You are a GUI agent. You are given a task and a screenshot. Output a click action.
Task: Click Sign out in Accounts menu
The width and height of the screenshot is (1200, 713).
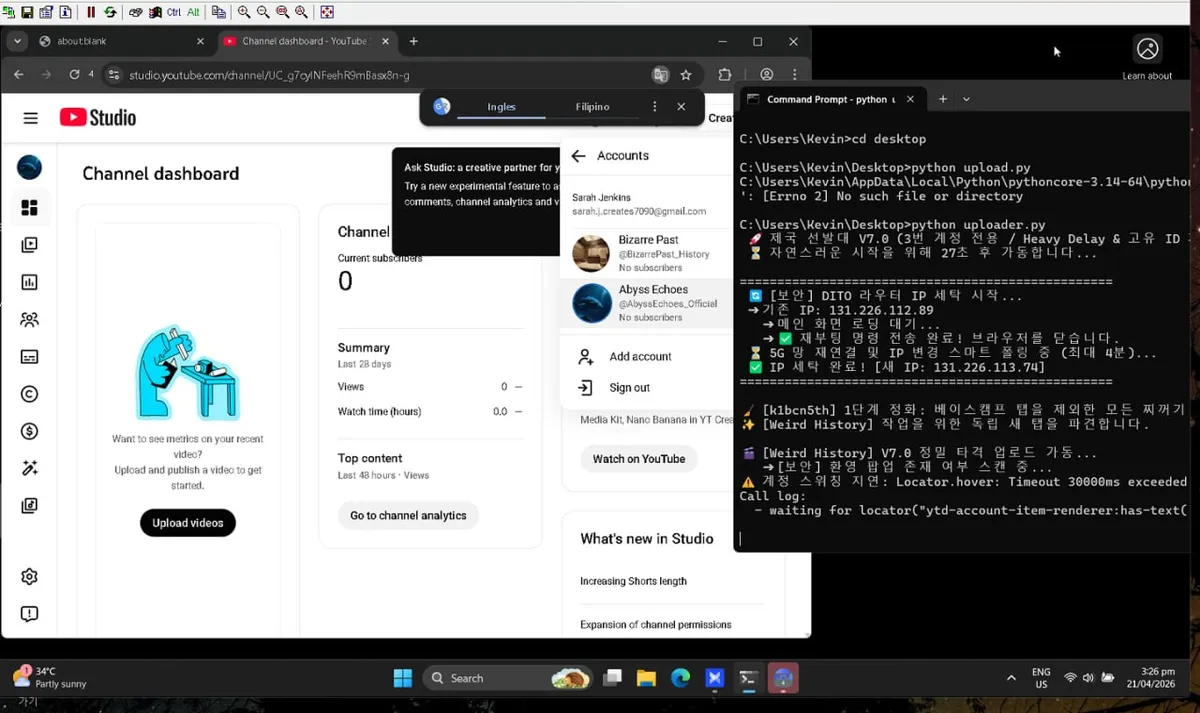coord(646,387)
